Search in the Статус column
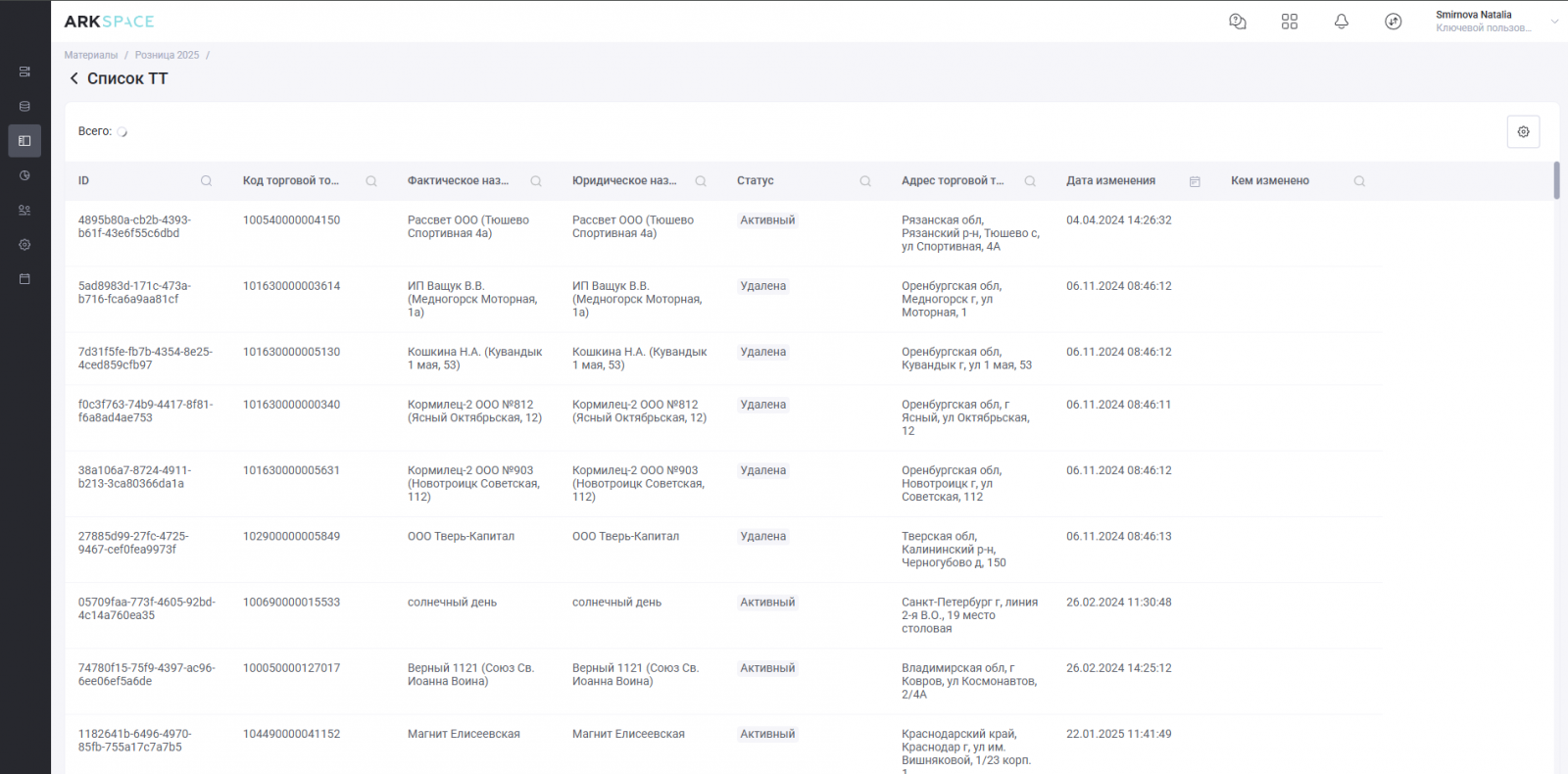The width and height of the screenshot is (1568, 774). click(x=865, y=181)
